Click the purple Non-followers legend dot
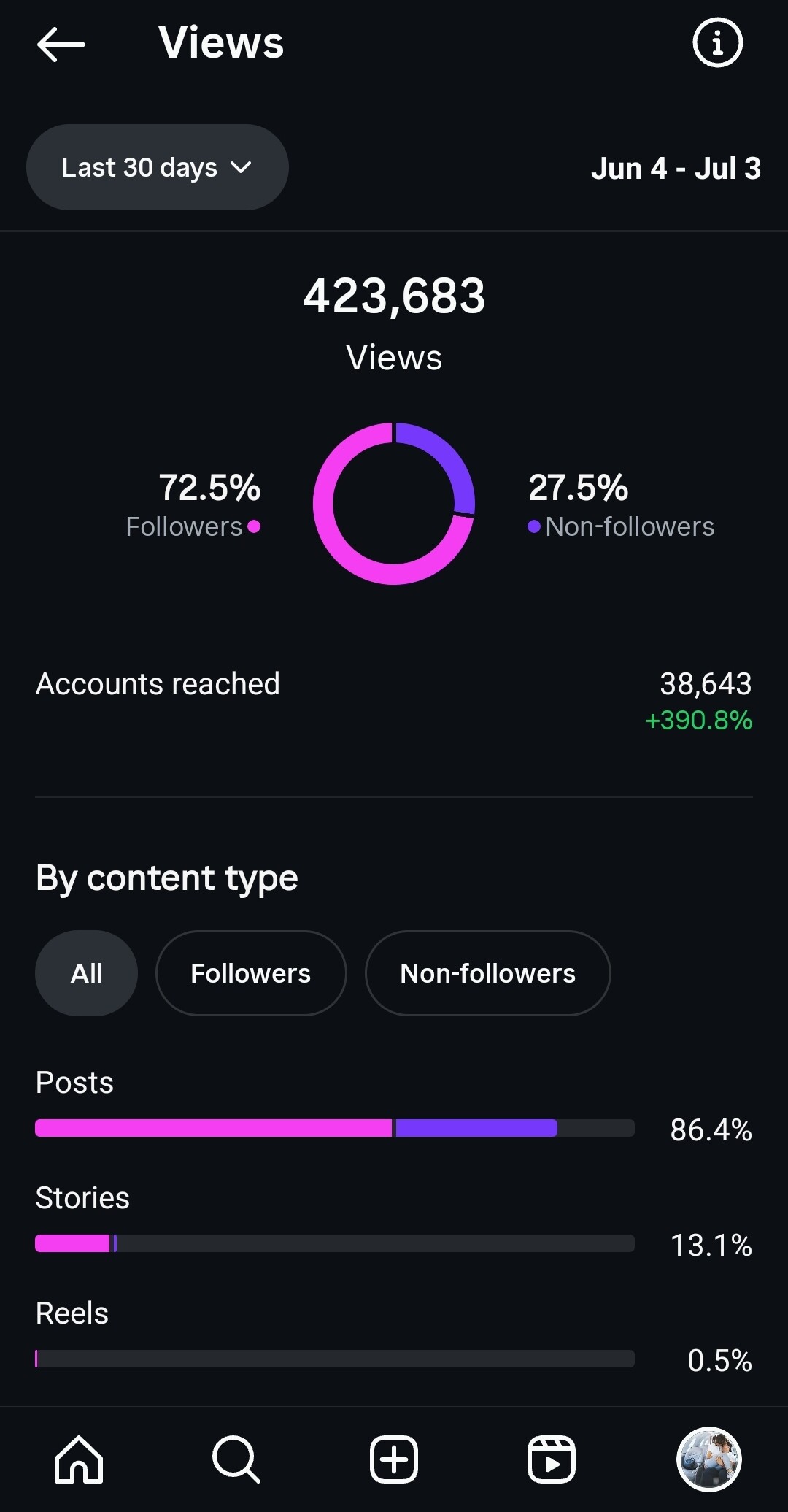This screenshot has height=1512, width=788. [x=534, y=526]
